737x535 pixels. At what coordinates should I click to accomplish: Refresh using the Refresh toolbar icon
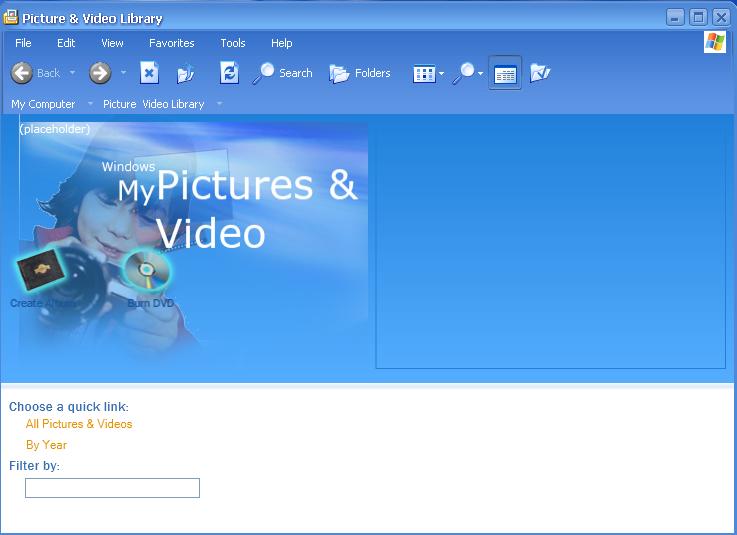[x=229, y=73]
